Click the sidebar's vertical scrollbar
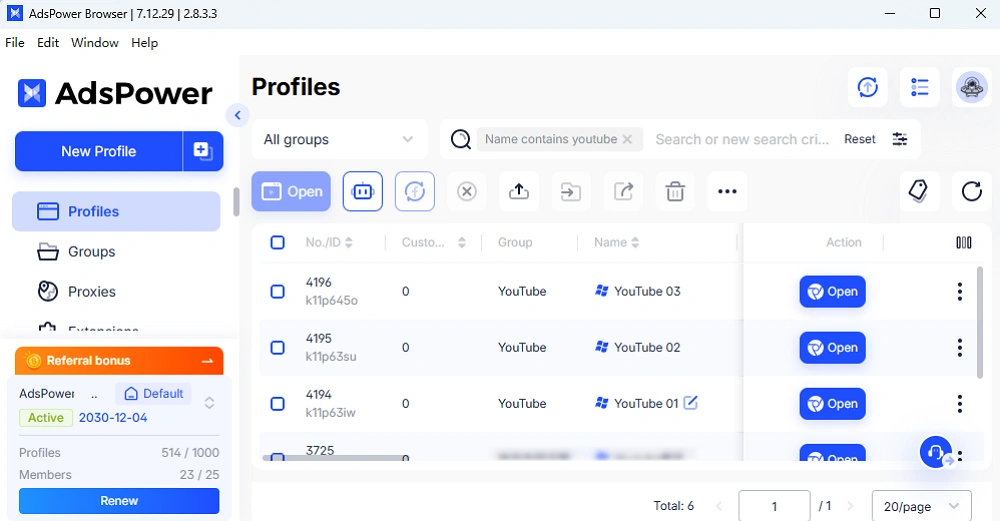 click(236, 202)
